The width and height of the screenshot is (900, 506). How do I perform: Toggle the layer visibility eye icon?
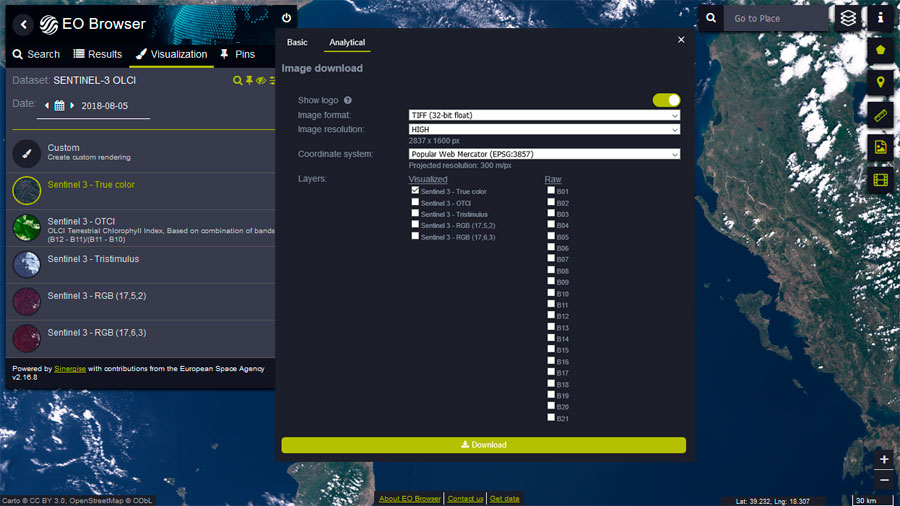(261, 80)
